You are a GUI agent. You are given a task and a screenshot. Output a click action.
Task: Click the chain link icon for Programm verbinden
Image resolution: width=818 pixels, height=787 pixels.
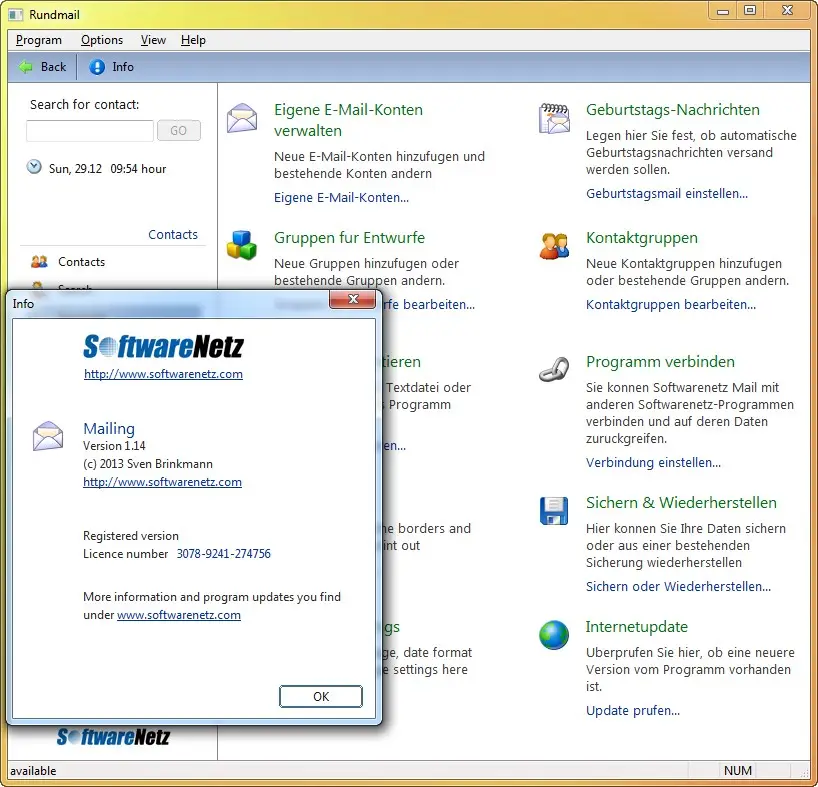pyautogui.click(x=554, y=369)
